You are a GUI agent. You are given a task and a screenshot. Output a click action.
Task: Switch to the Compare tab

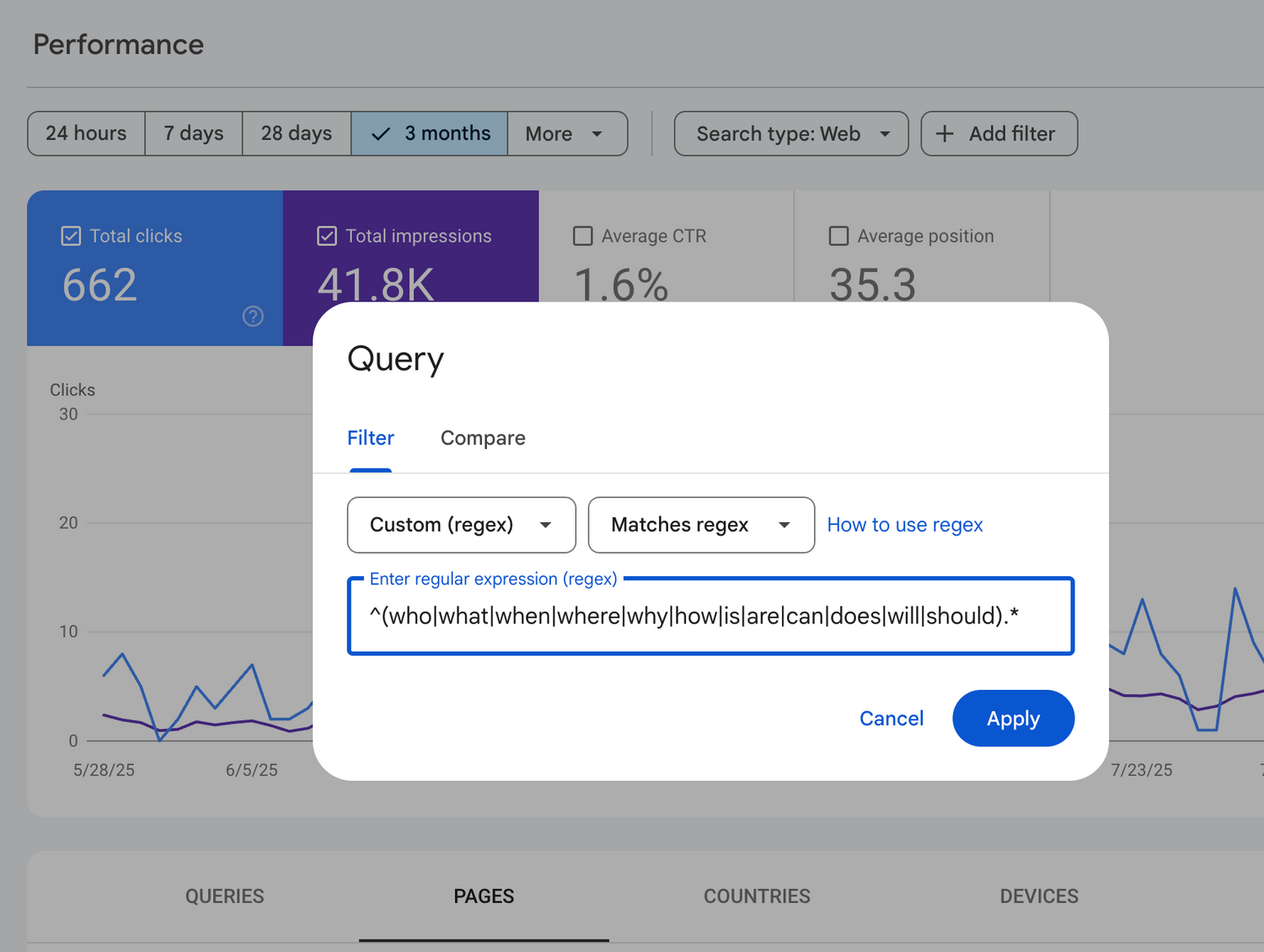[483, 438]
